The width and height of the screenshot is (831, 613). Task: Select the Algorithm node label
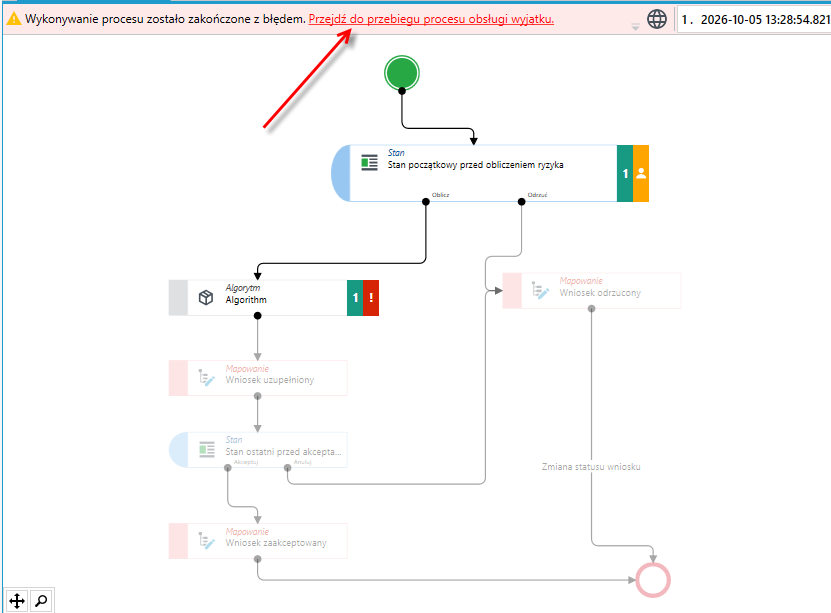(246, 300)
